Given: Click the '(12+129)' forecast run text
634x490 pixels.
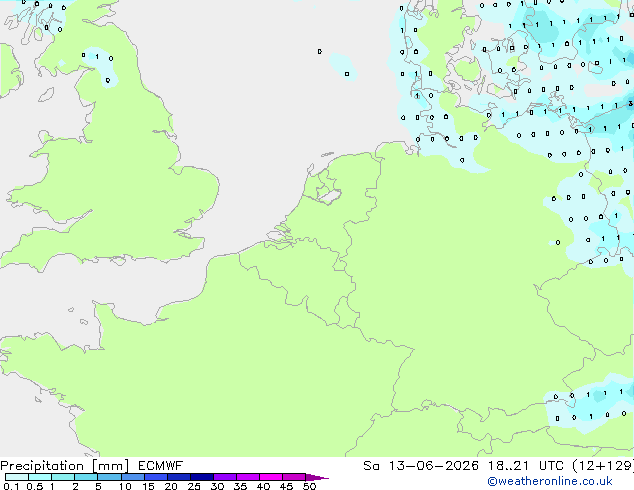Looking at the screenshot, I should click(x=603, y=466).
